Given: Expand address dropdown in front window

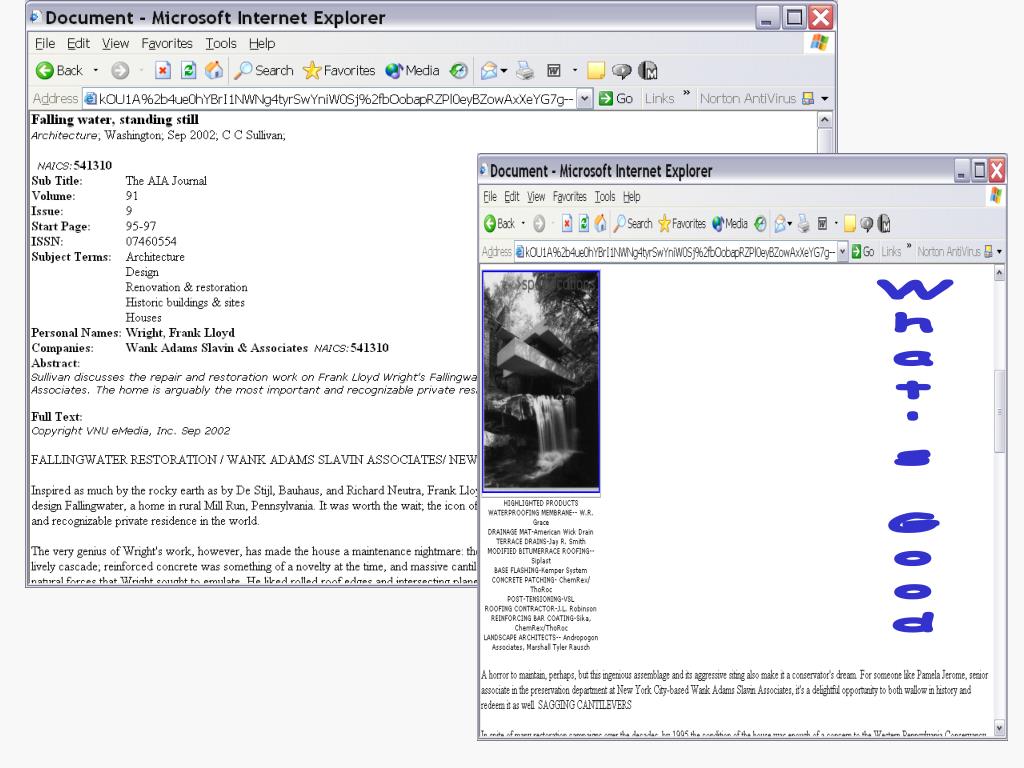Looking at the screenshot, I should [842, 251].
